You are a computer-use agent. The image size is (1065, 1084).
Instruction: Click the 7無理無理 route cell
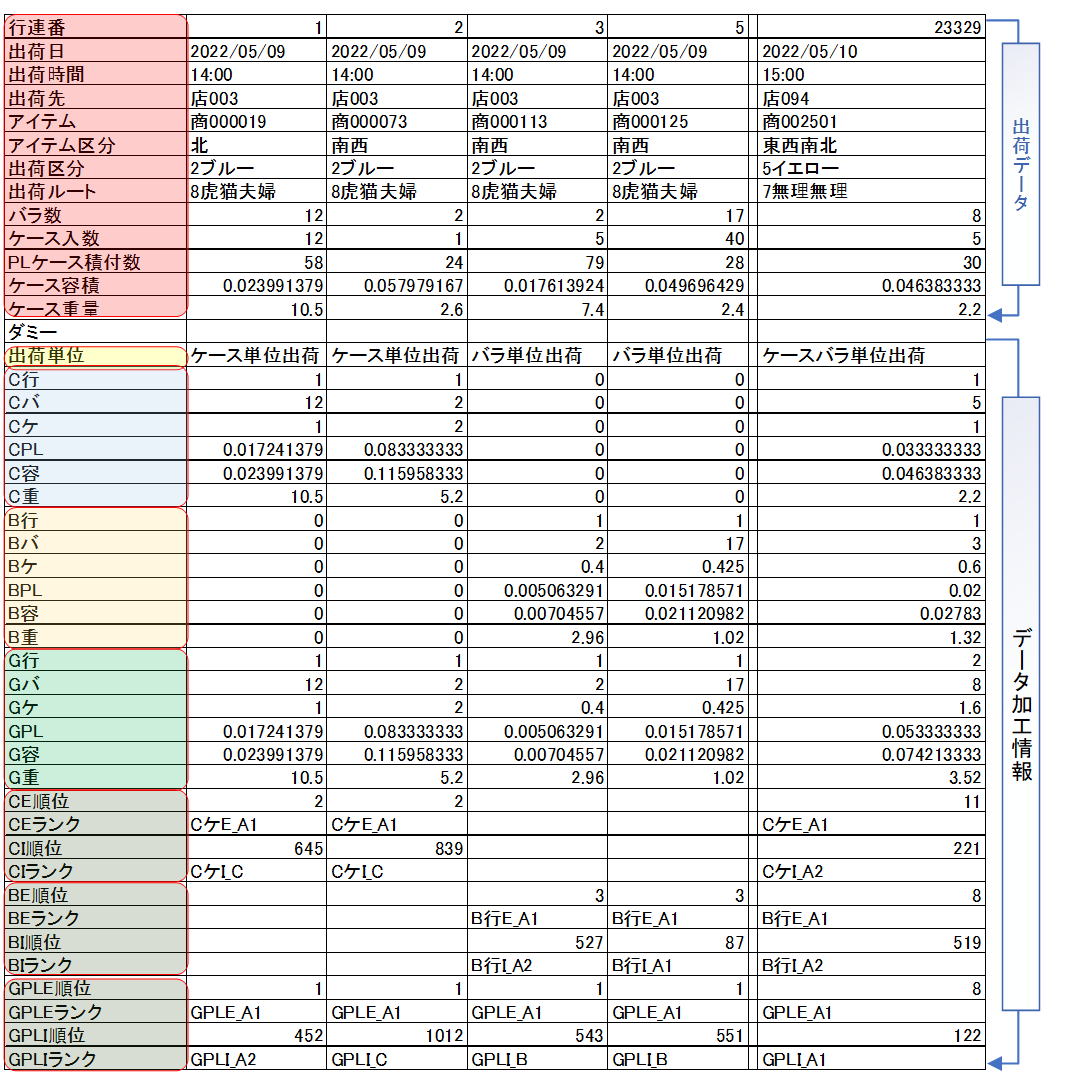coord(871,192)
